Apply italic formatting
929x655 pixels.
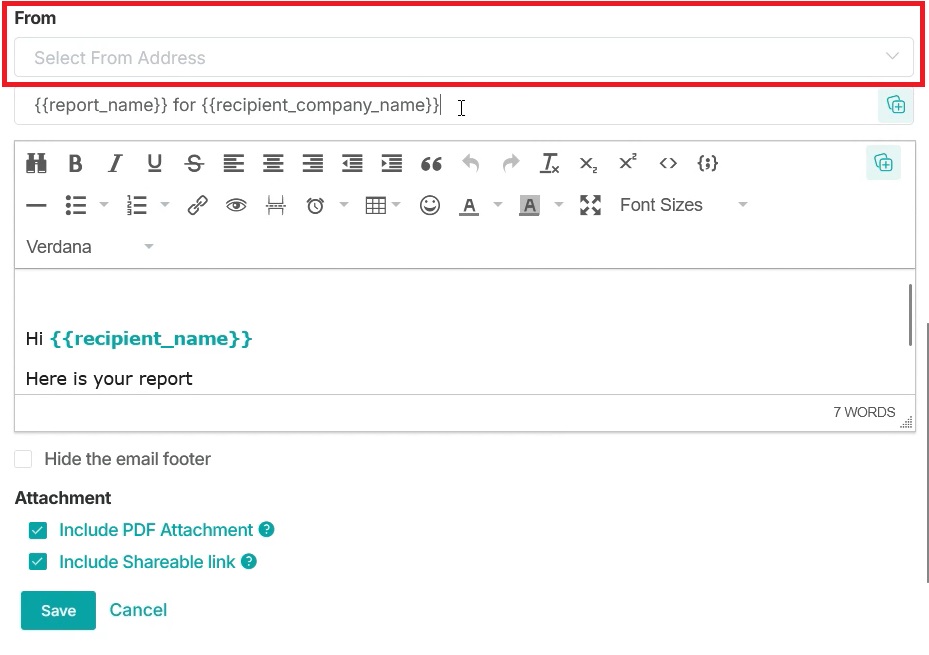click(115, 163)
